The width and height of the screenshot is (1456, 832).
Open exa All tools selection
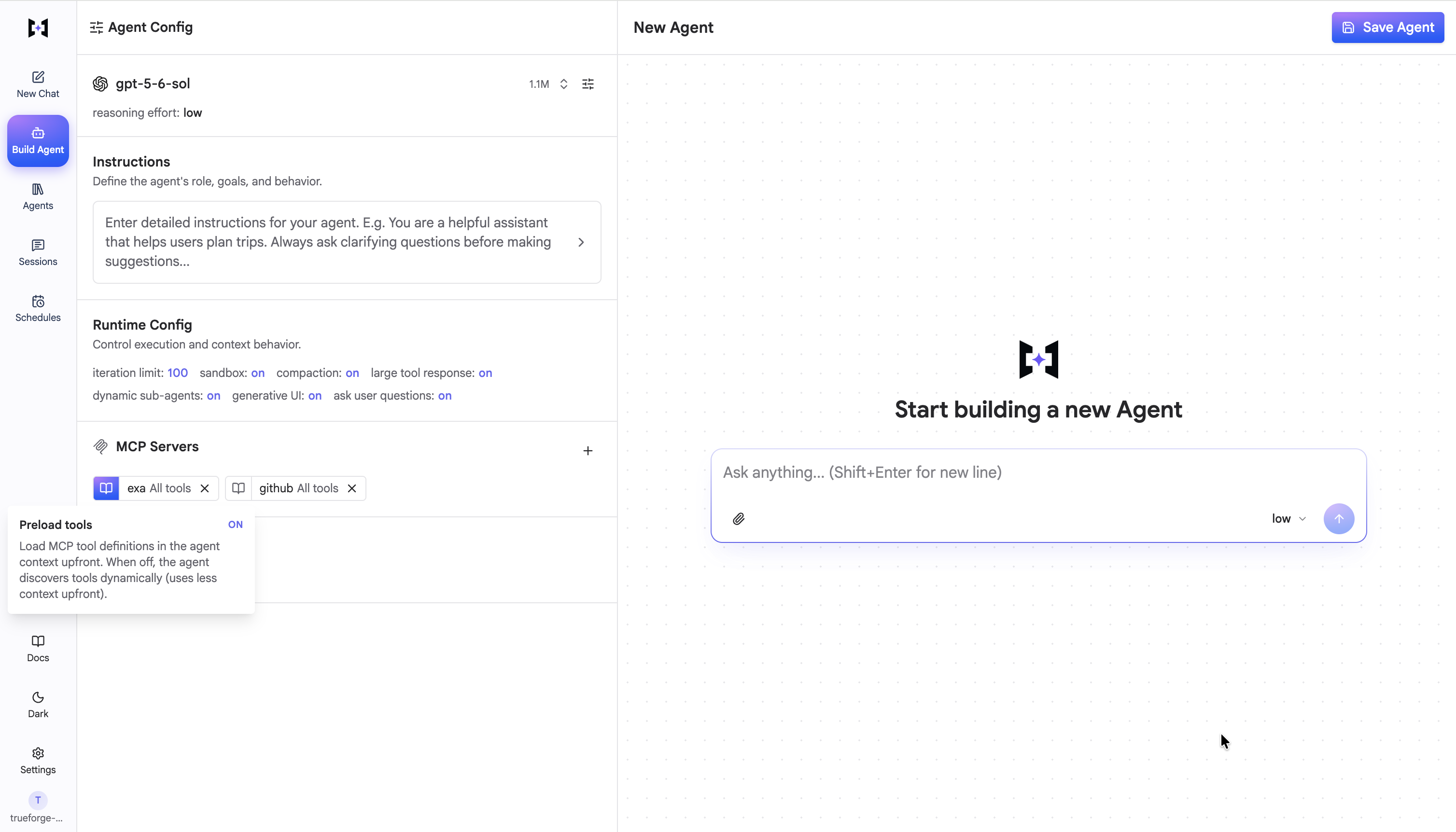point(159,488)
